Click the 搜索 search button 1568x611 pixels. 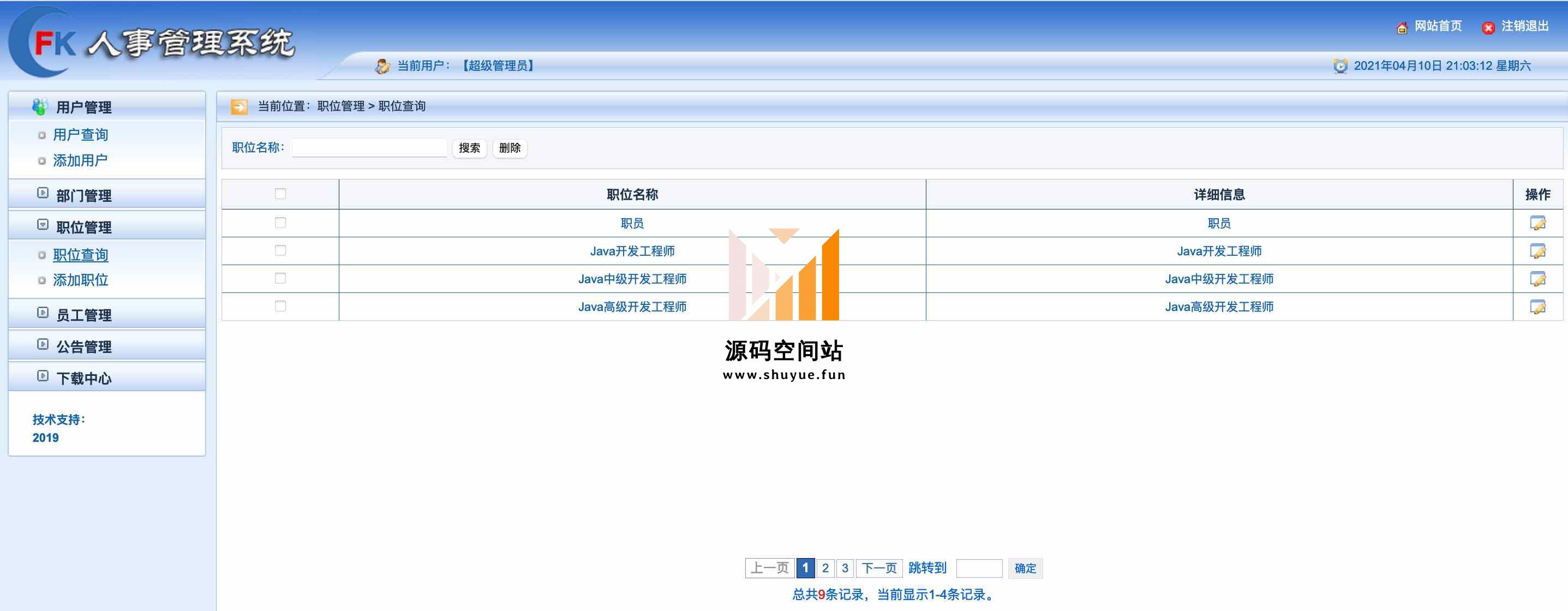pos(469,148)
